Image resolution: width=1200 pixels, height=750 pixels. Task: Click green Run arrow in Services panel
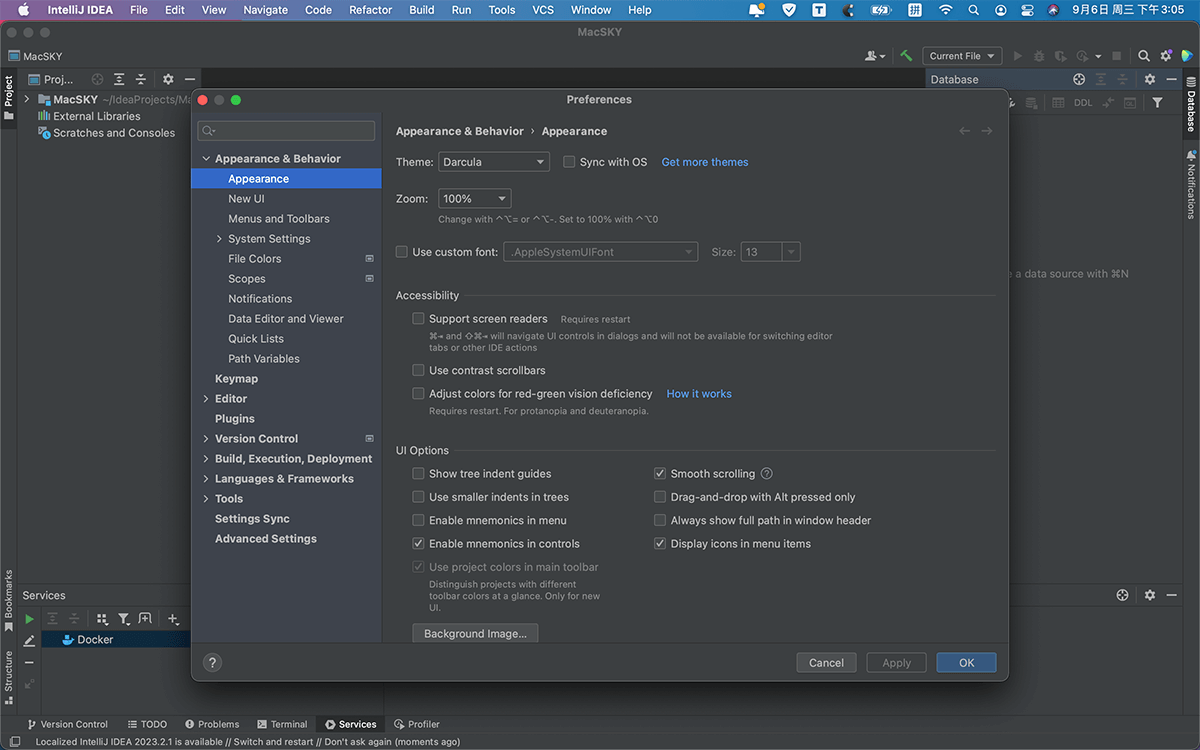tap(29, 619)
